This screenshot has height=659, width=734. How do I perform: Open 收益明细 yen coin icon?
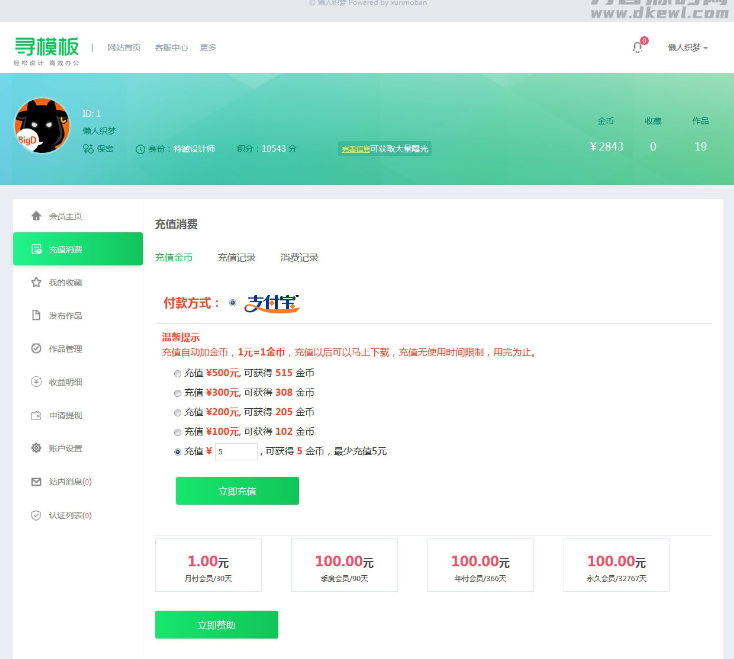[36, 381]
